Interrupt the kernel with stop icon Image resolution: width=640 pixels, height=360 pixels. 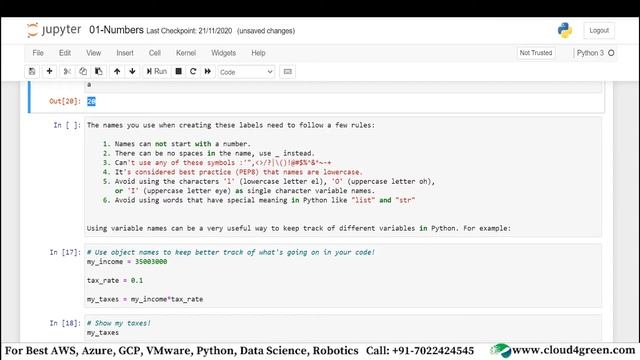[x=178, y=71]
